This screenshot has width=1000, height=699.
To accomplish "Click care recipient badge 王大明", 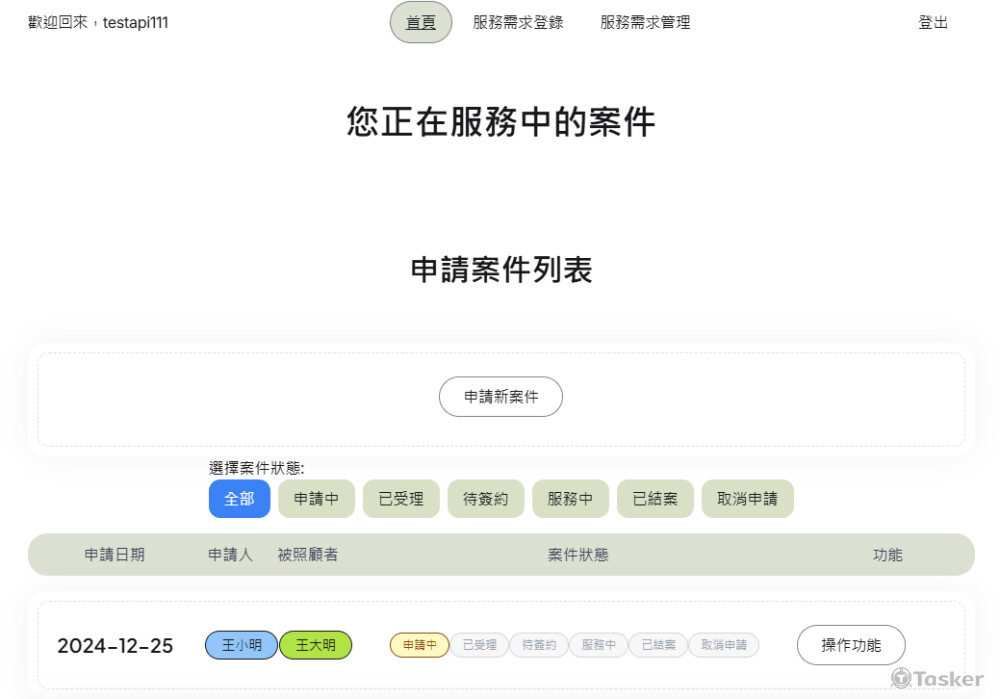I will (x=315, y=645).
